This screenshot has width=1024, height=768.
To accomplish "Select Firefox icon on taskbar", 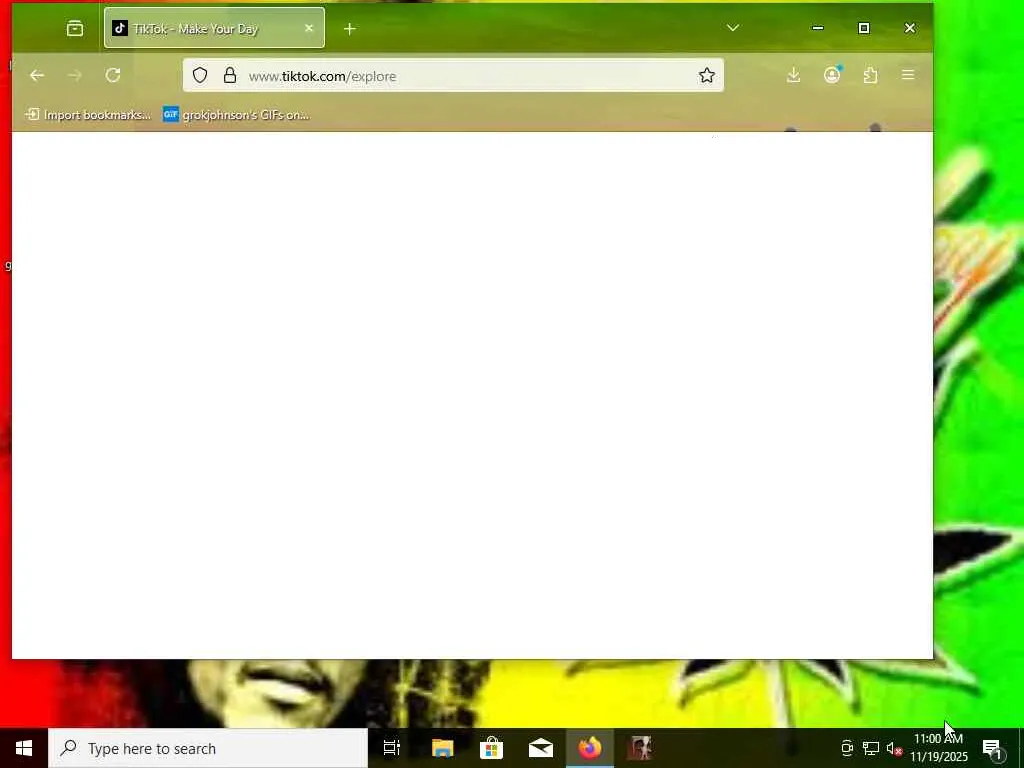I will click(590, 748).
